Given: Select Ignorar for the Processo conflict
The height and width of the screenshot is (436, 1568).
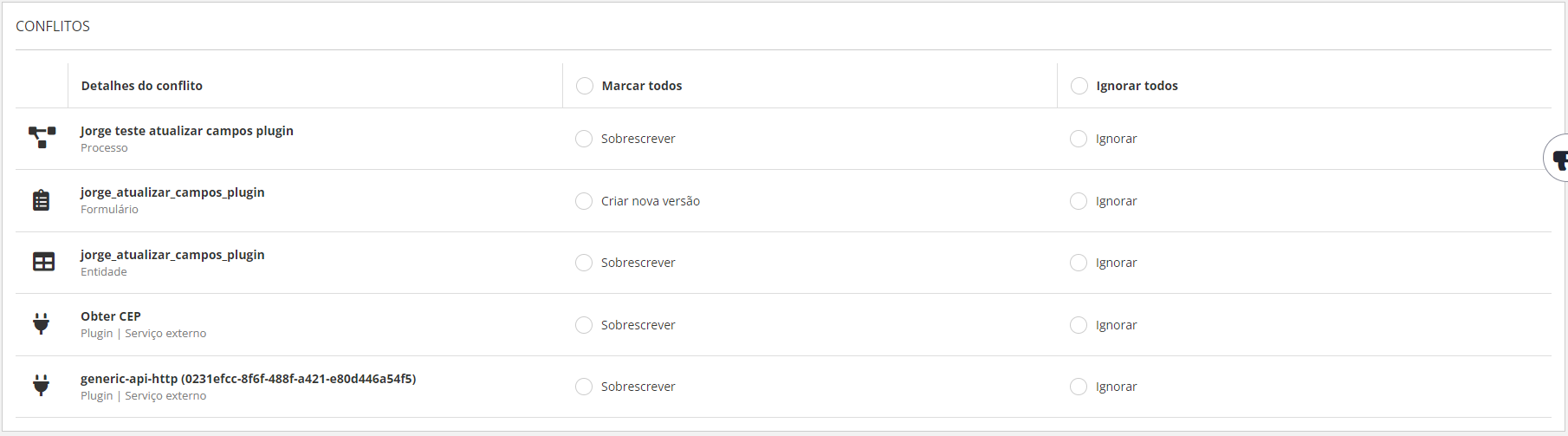Looking at the screenshot, I should coord(1079,139).
